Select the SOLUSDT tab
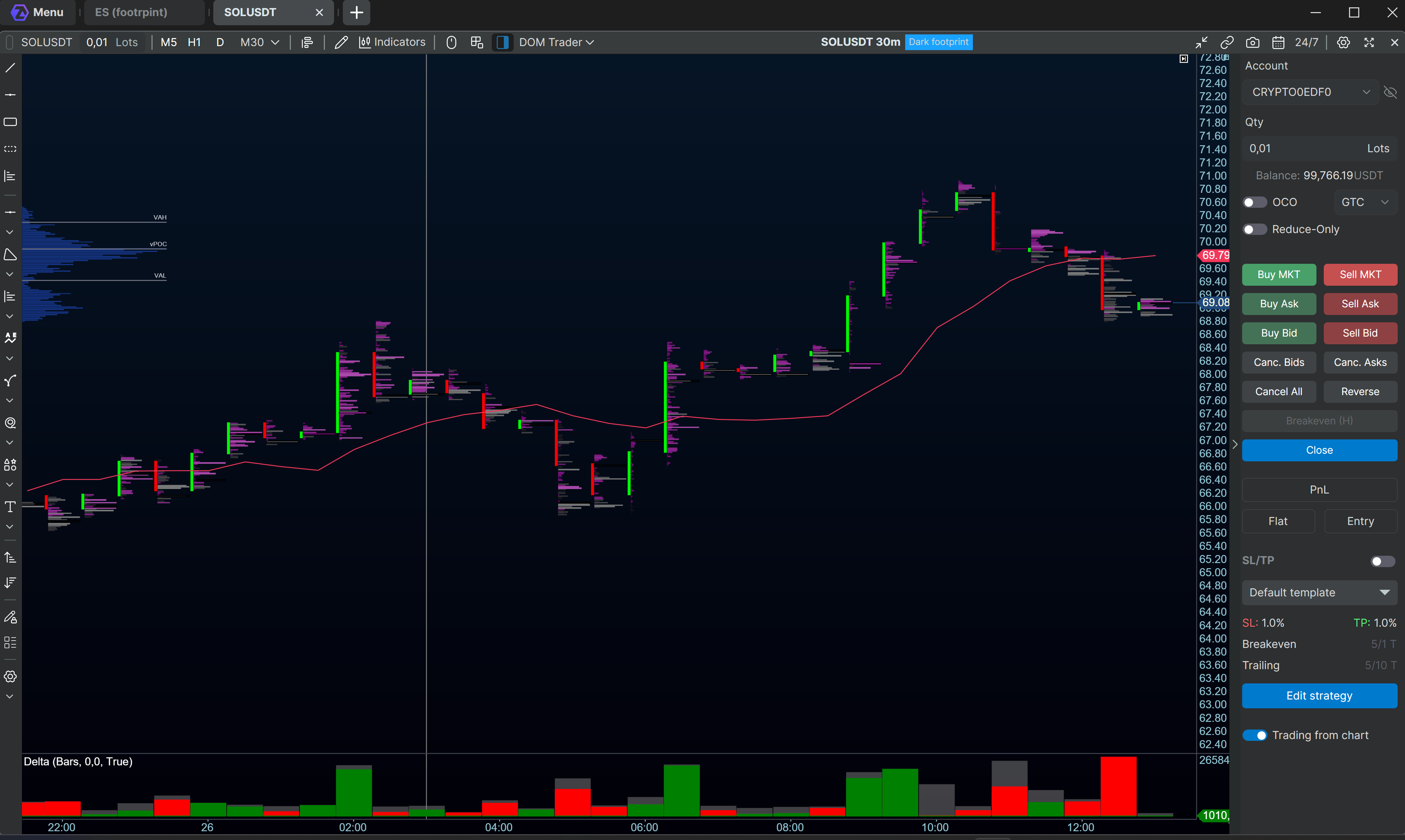Image resolution: width=1405 pixels, height=840 pixels. click(x=273, y=12)
